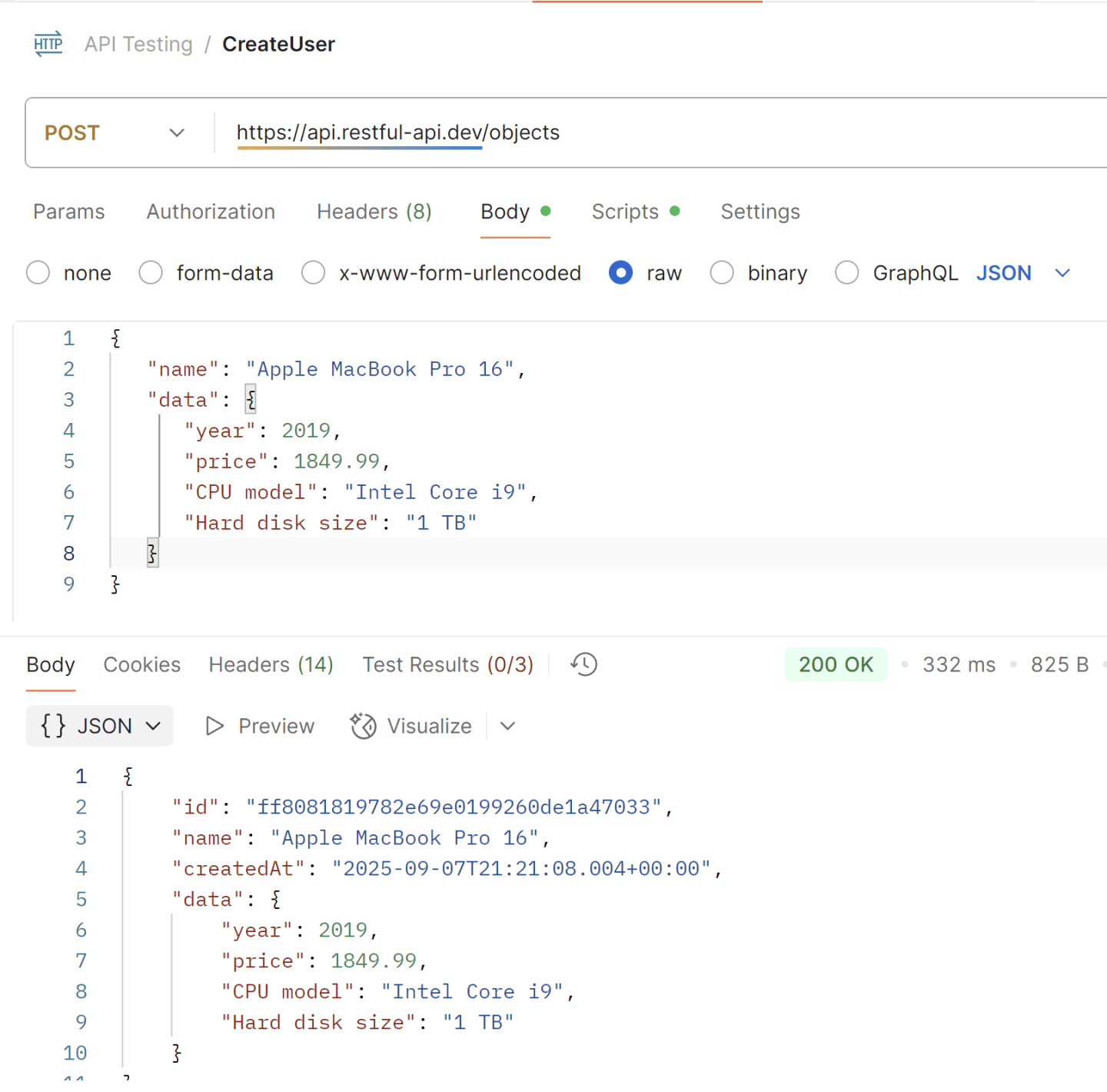1107x1092 pixels.
Task: Click API Testing in the breadcrumb
Action: [x=138, y=44]
